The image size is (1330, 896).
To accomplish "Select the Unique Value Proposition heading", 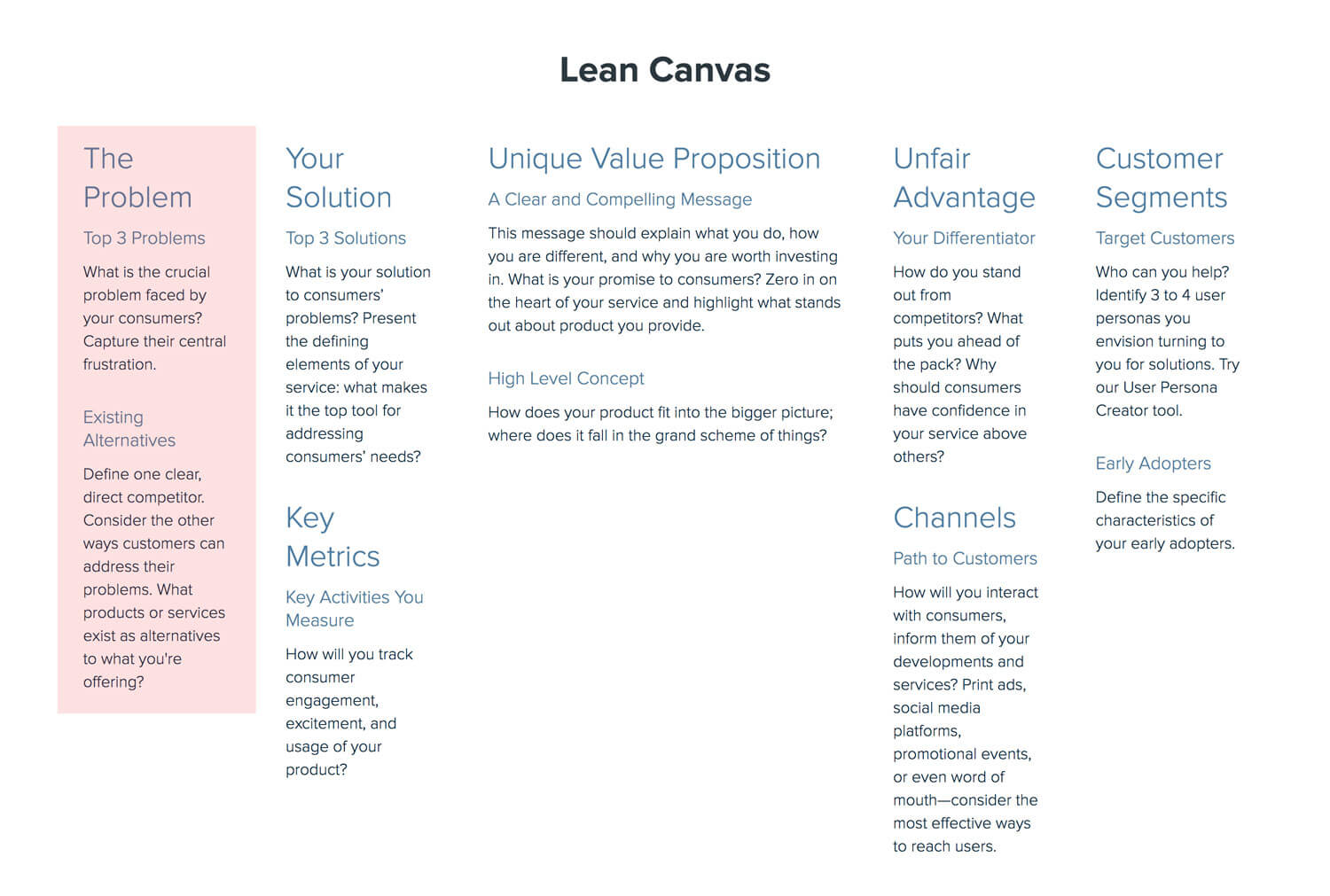I will 654,159.
